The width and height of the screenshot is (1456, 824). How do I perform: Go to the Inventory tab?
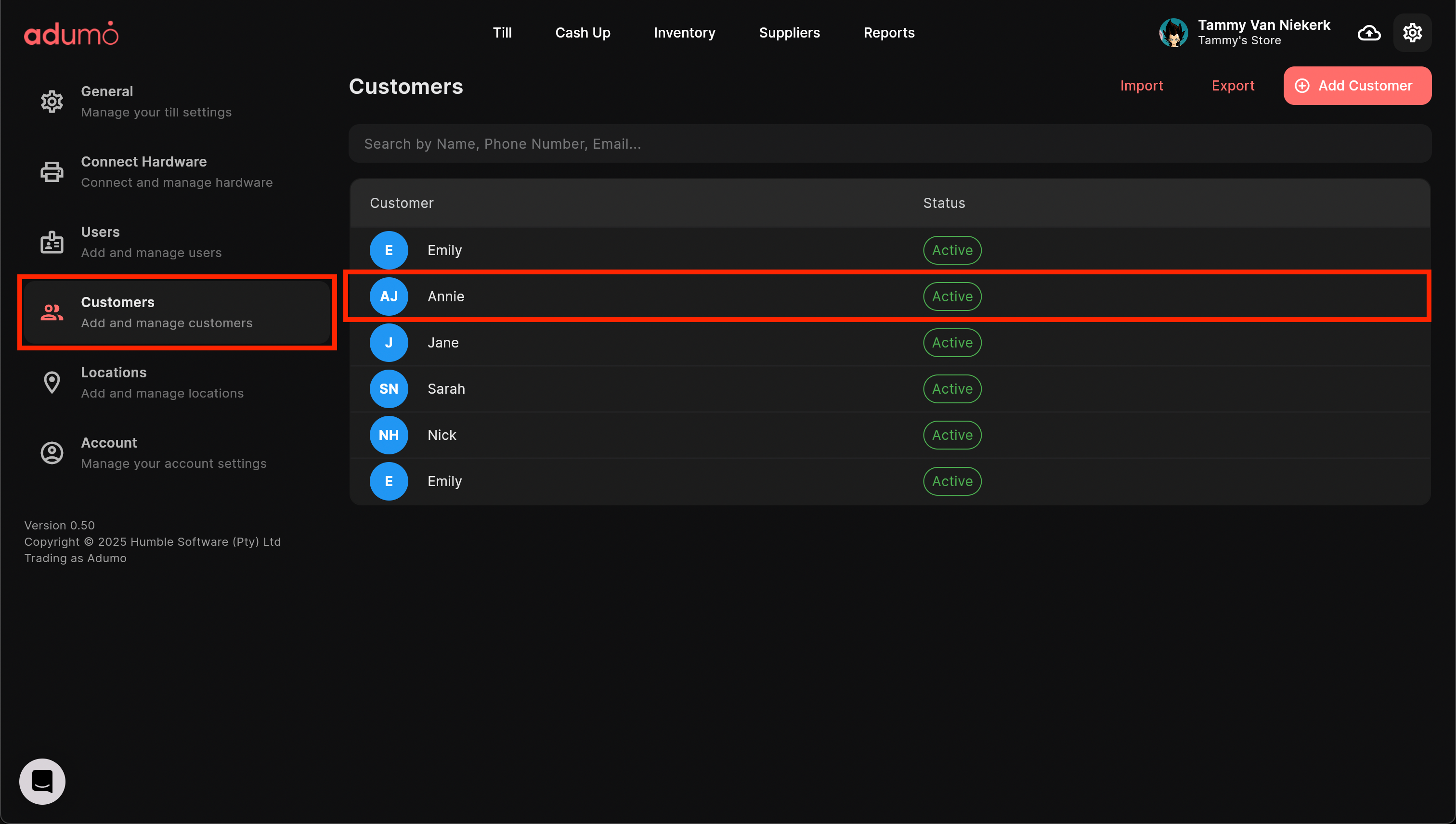coord(684,33)
